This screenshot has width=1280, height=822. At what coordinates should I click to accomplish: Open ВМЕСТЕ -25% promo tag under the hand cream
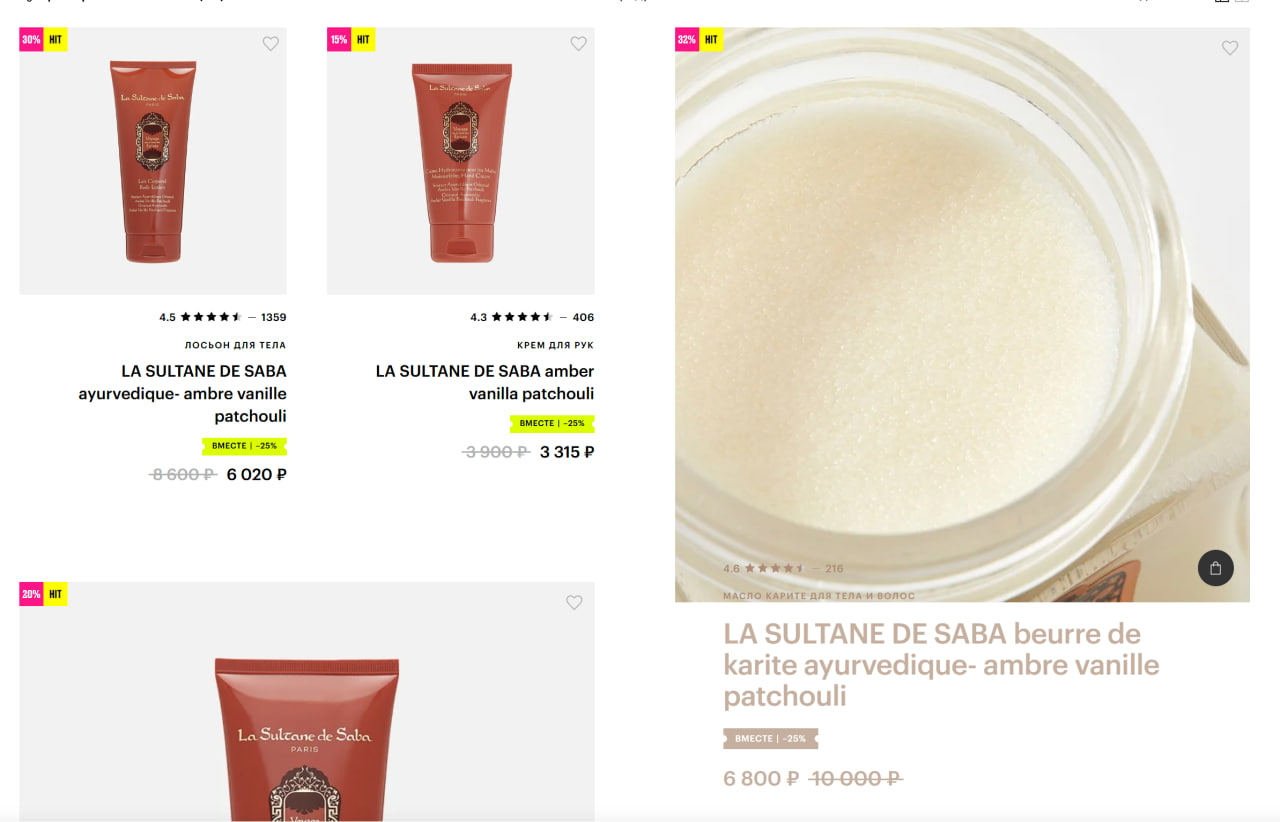(x=552, y=423)
